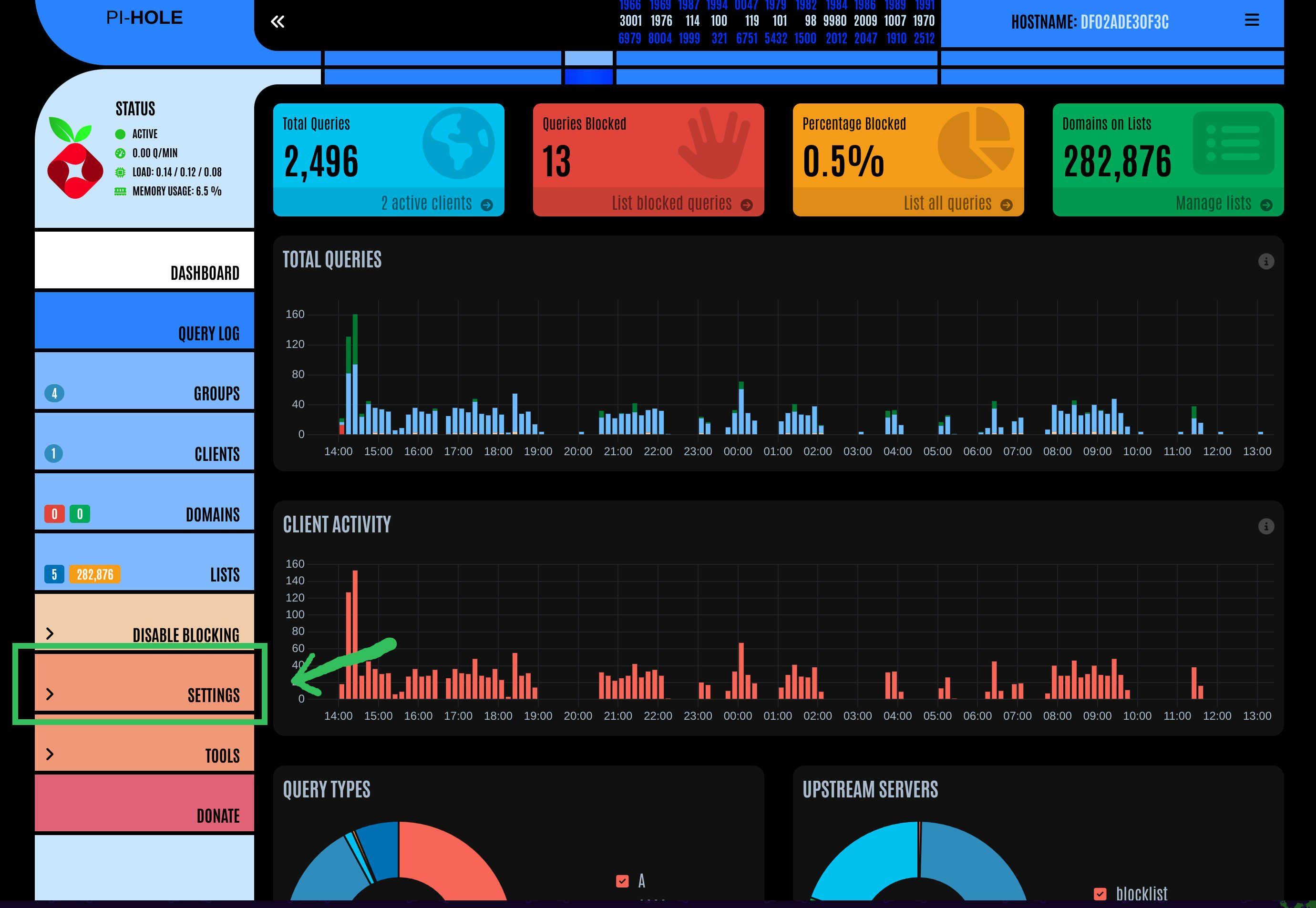1316x908 pixels.
Task: Click Clients count badge 1
Action: tap(54, 453)
